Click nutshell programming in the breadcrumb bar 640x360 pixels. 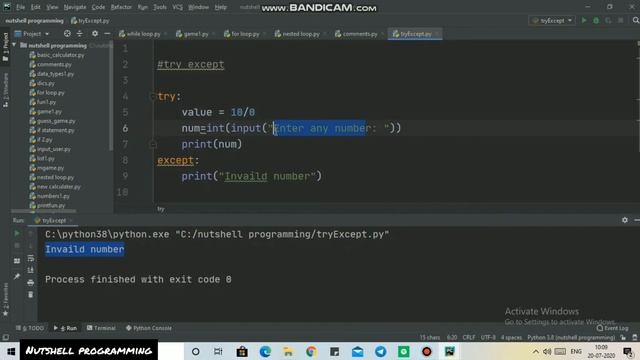[x=34, y=20]
